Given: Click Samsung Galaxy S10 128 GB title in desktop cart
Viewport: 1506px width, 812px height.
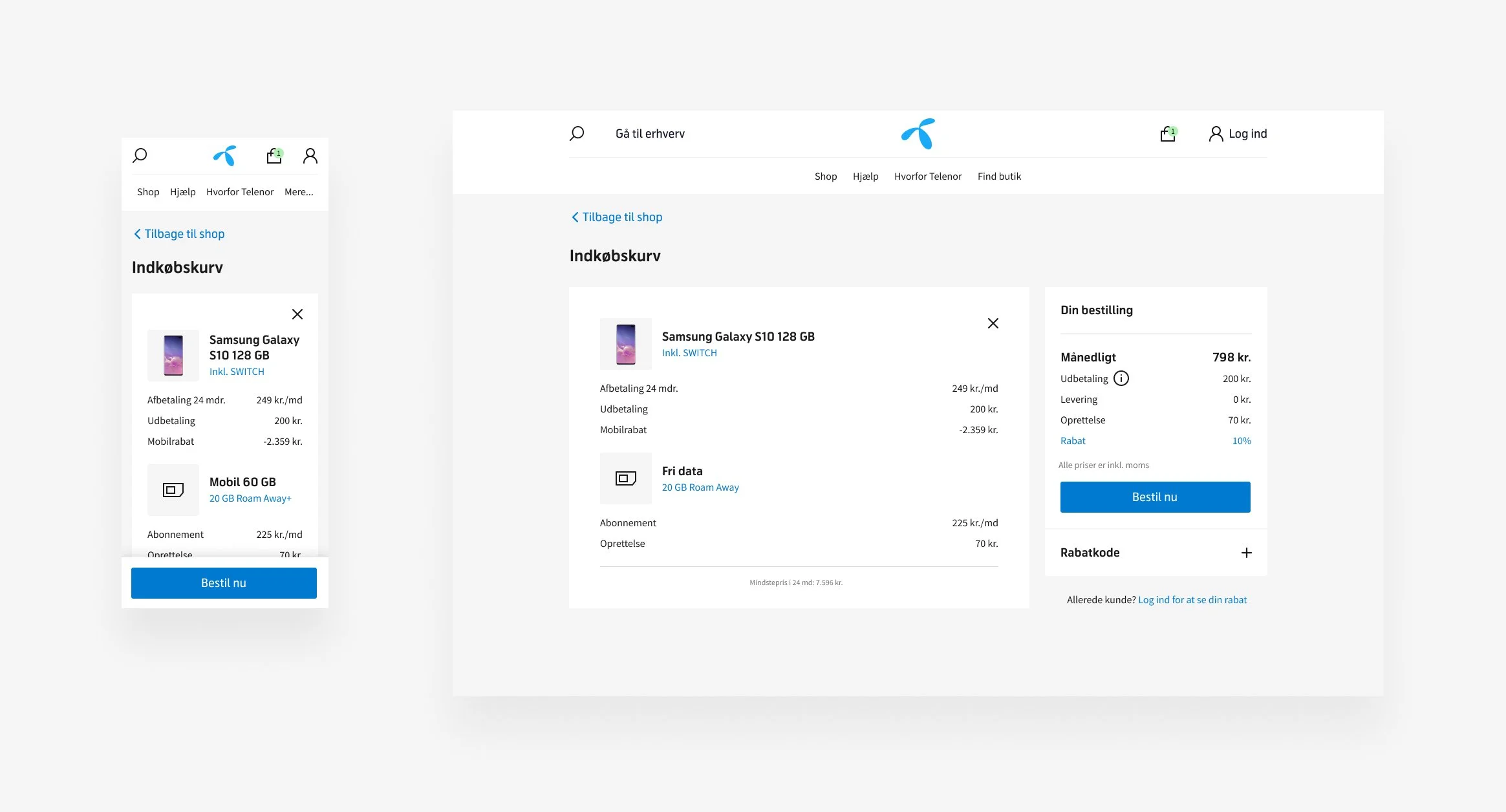Looking at the screenshot, I should point(738,337).
